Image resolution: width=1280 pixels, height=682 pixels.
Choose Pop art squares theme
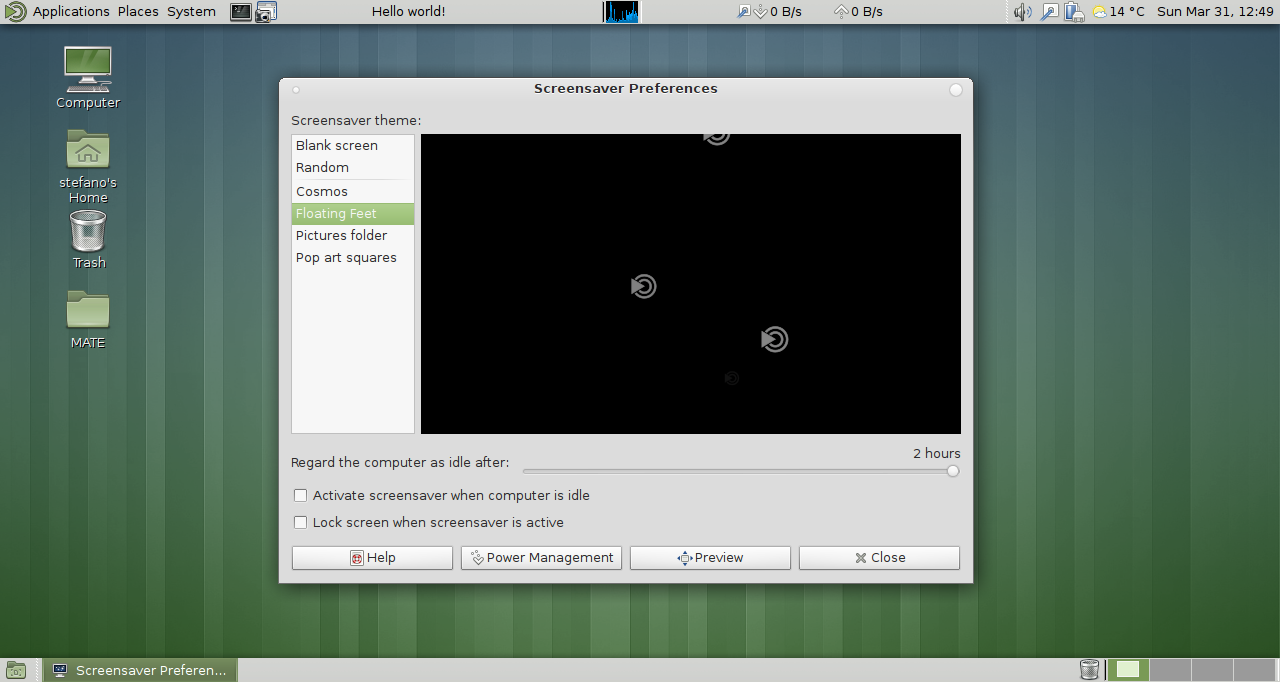click(x=353, y=257)
